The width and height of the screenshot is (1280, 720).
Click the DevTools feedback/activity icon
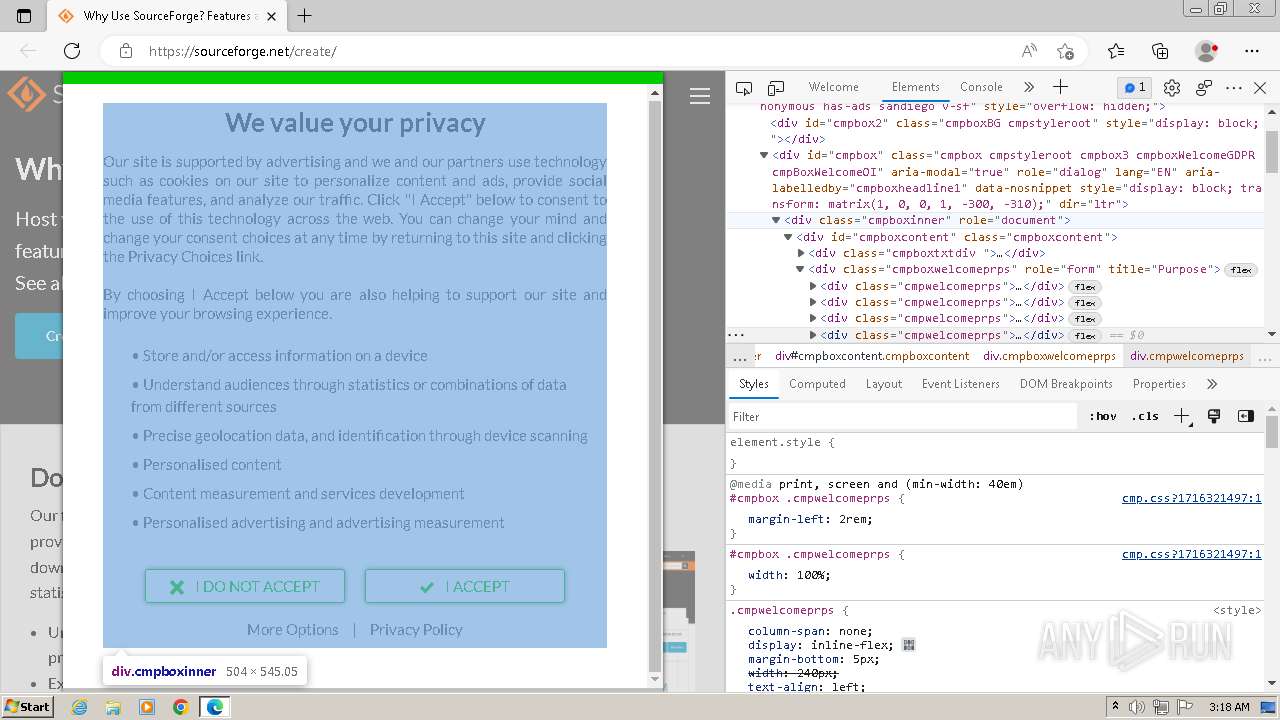[1204, 88]
